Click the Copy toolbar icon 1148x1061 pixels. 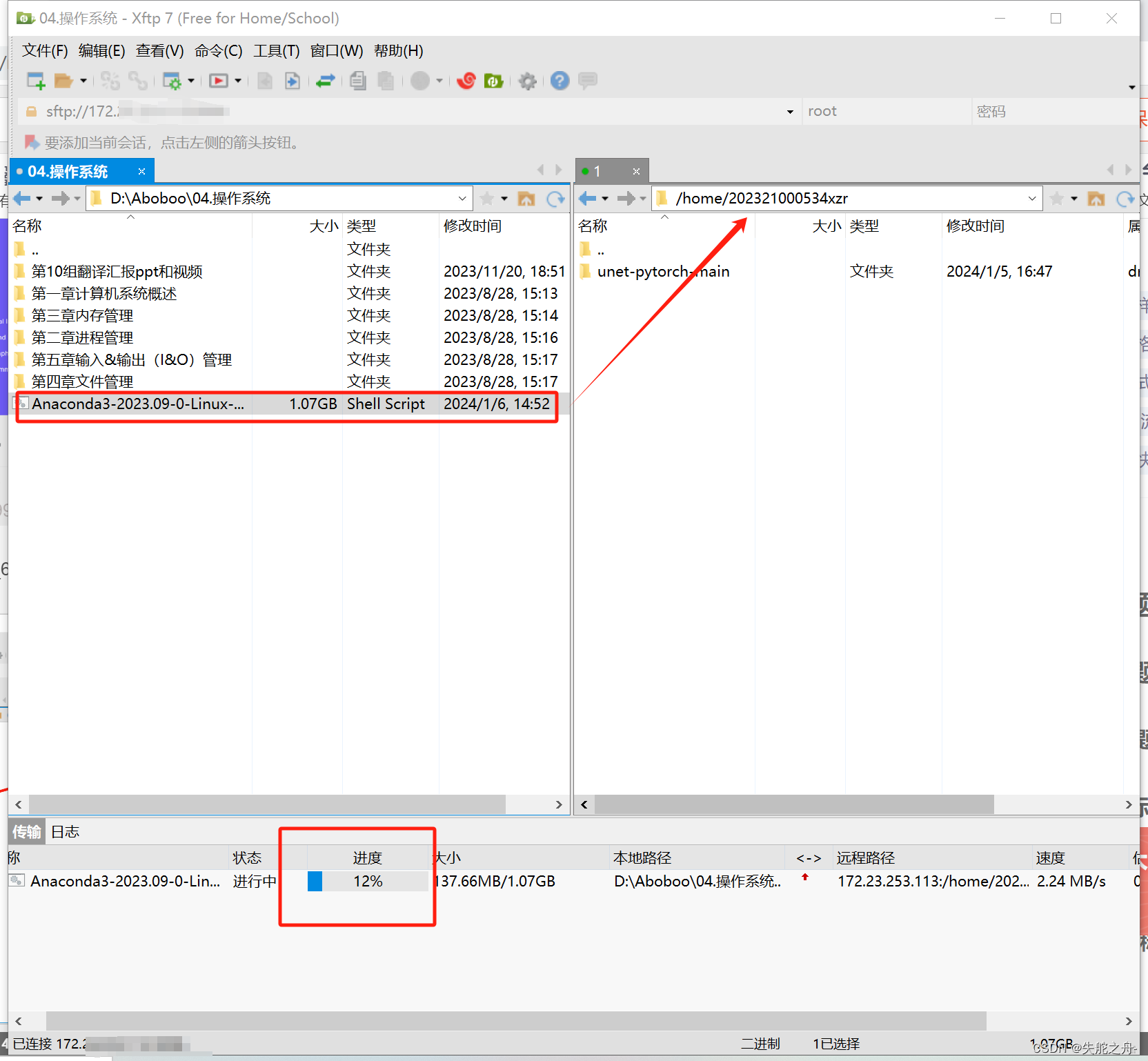[357, 81]
